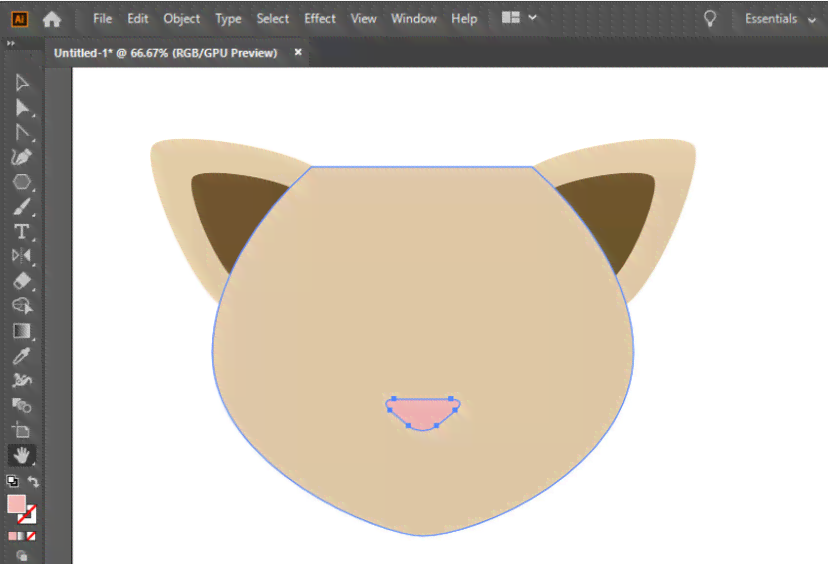Image resolution: width=828 pixels, height=564 pixels.
Task: Reset to default fill and stroke
Action: point(12,481)
